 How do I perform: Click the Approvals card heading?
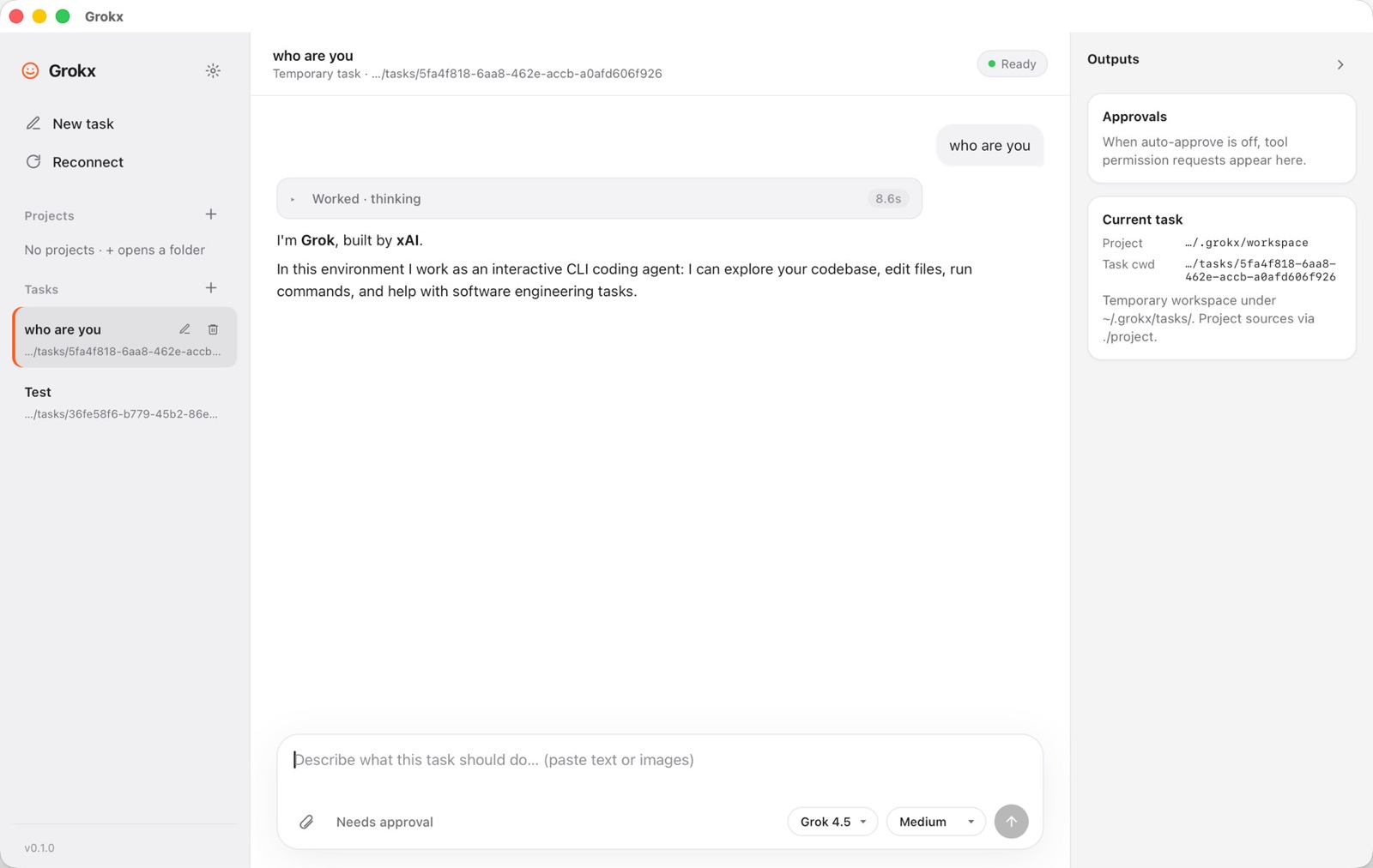pyautogui.click(x=1134, y=117)
